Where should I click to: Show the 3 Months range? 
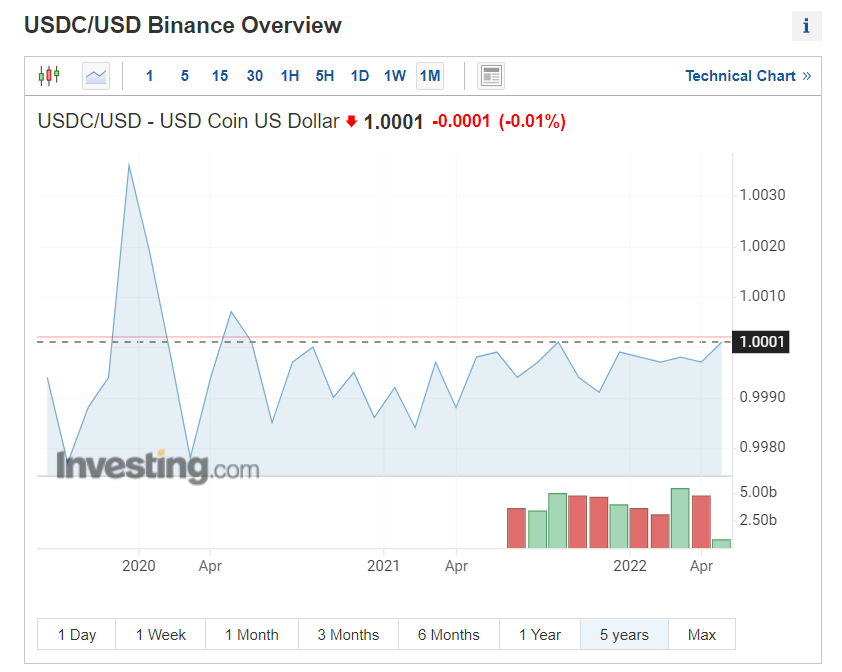point(349,634)
